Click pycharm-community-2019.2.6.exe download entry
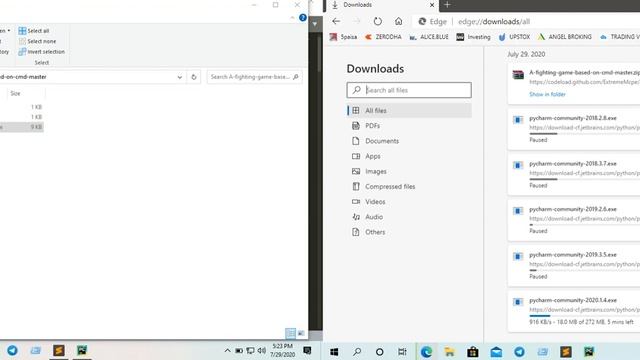 click(573, 209)
